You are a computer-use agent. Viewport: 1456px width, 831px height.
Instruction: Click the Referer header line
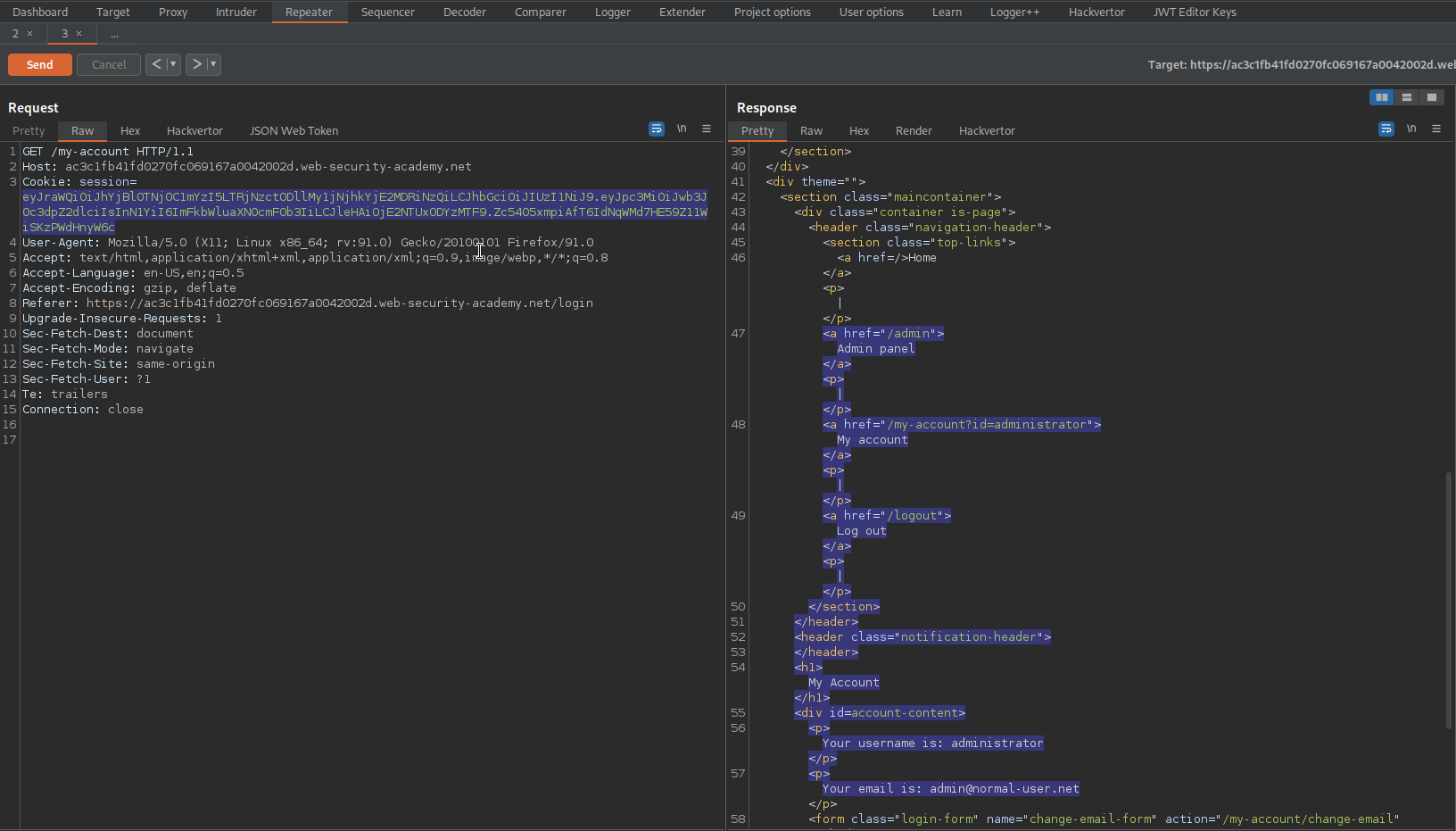308,303
